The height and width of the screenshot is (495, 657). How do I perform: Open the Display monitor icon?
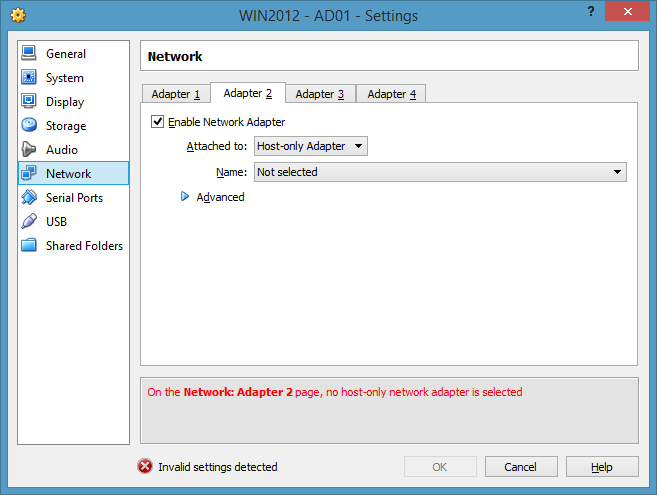pos(29,102)
